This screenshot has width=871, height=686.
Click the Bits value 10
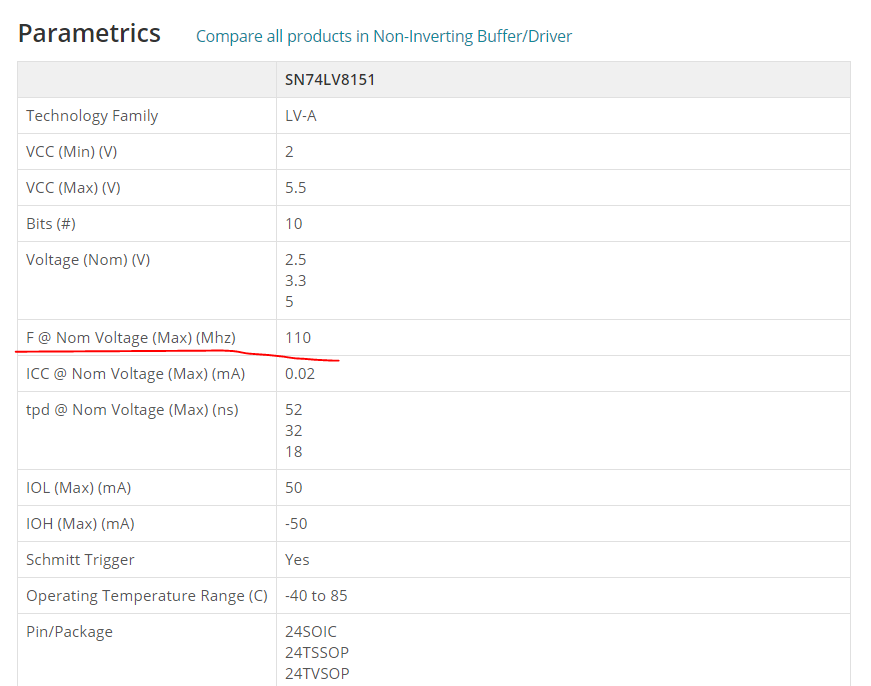294,224
